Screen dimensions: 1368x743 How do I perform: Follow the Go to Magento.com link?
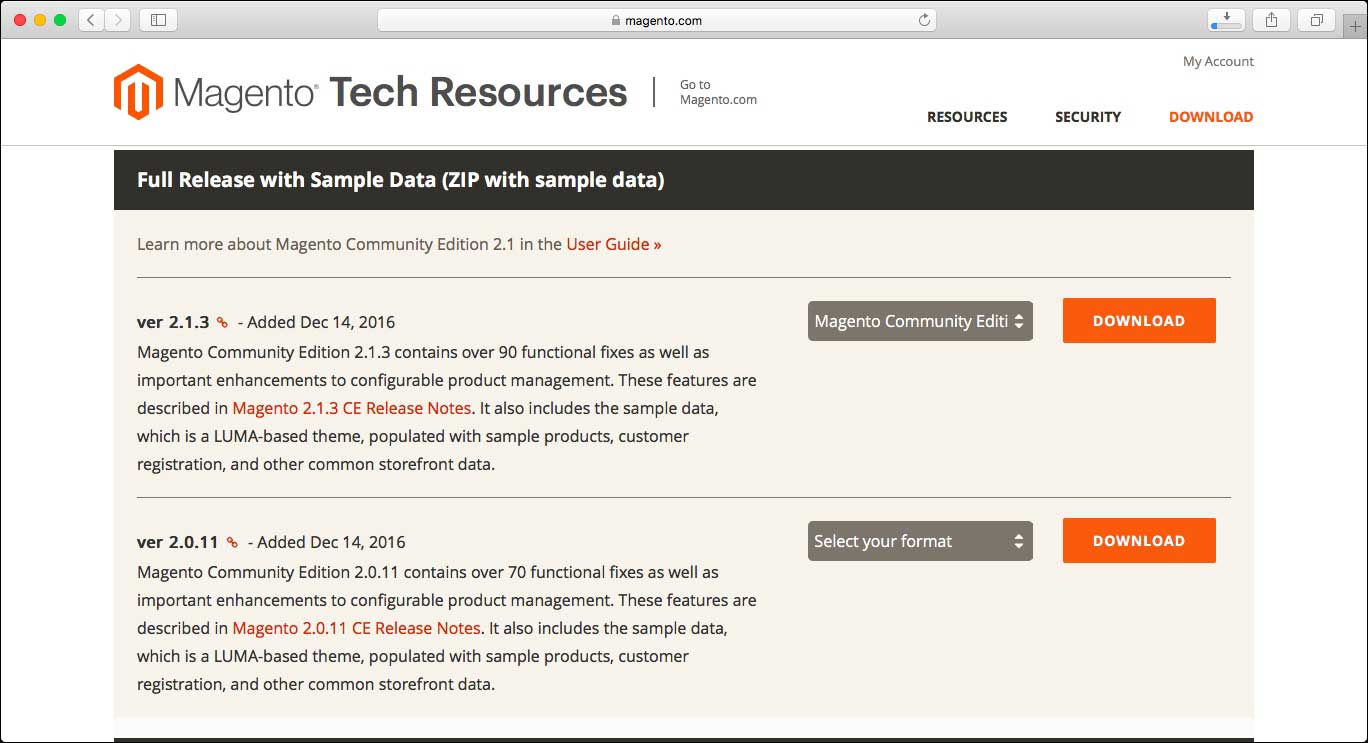[718, 92]
